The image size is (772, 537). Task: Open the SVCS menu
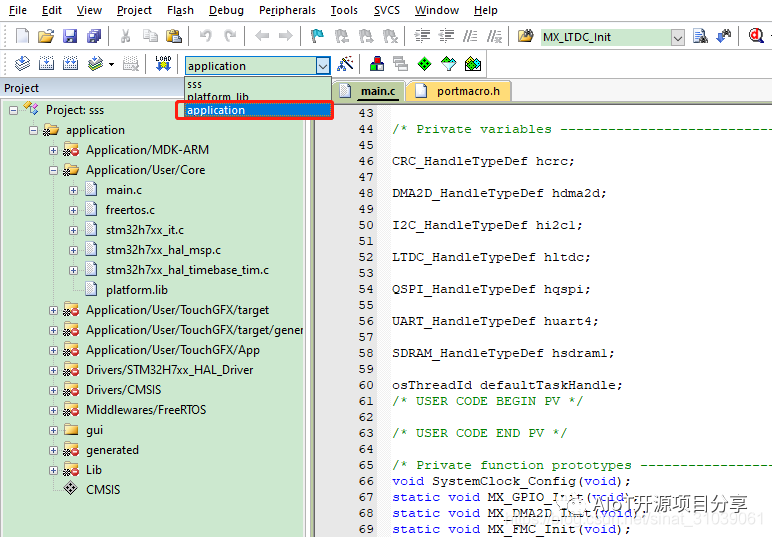click(x=386, y=10)
